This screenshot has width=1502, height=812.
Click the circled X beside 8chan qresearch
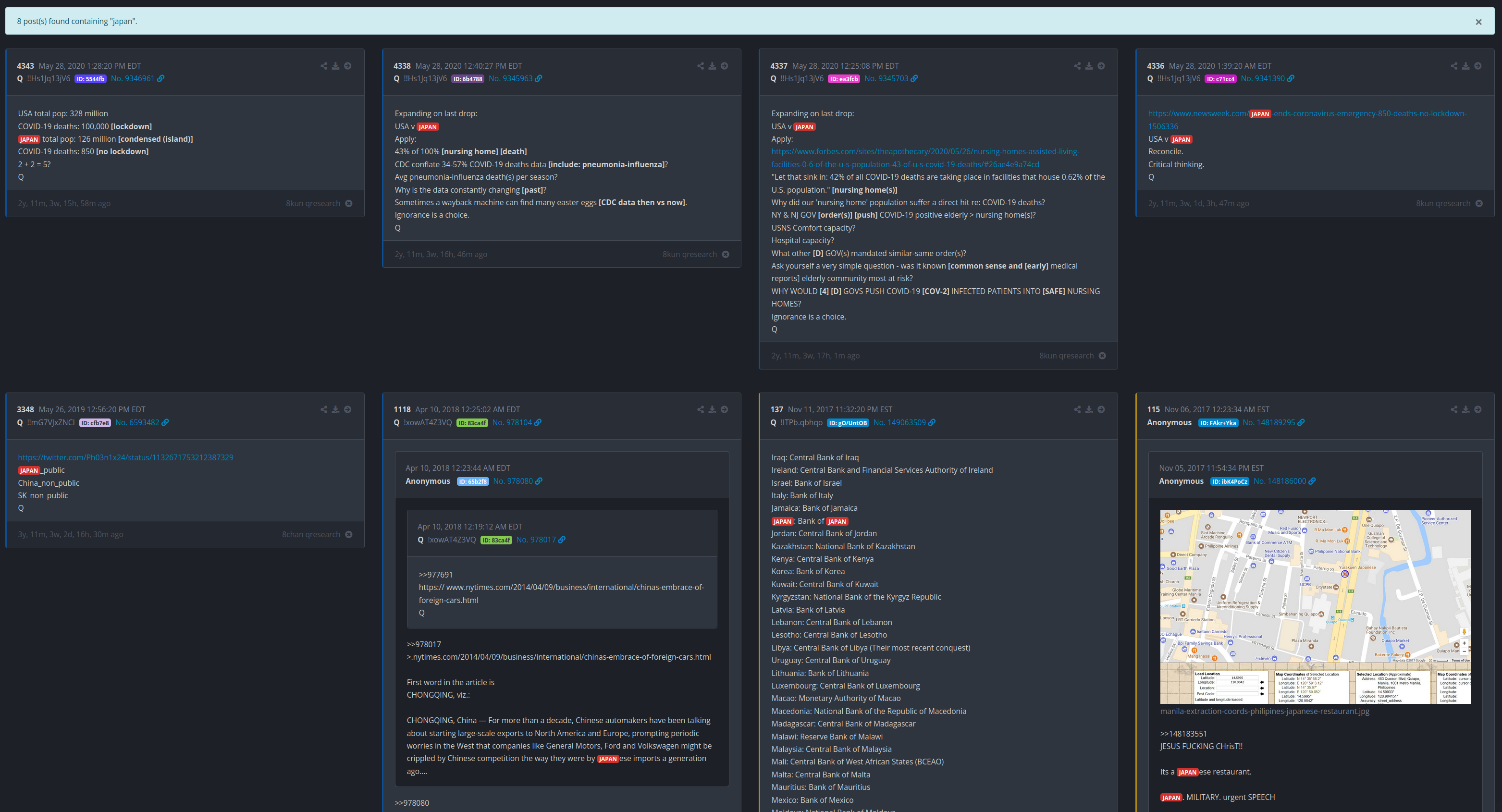pyautogui.click(x=349, y=535)
